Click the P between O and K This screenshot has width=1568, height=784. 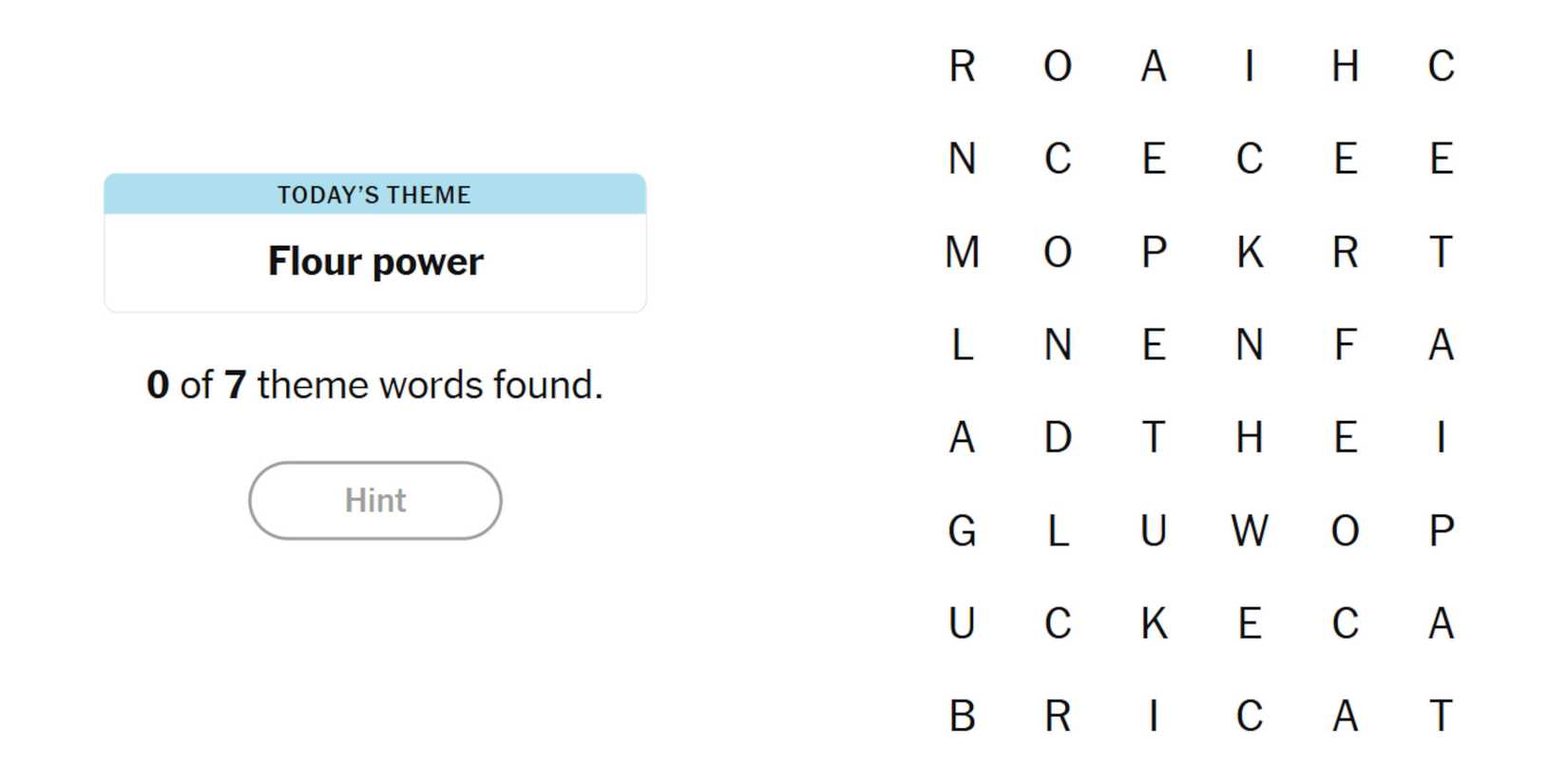click(1154, 253)
